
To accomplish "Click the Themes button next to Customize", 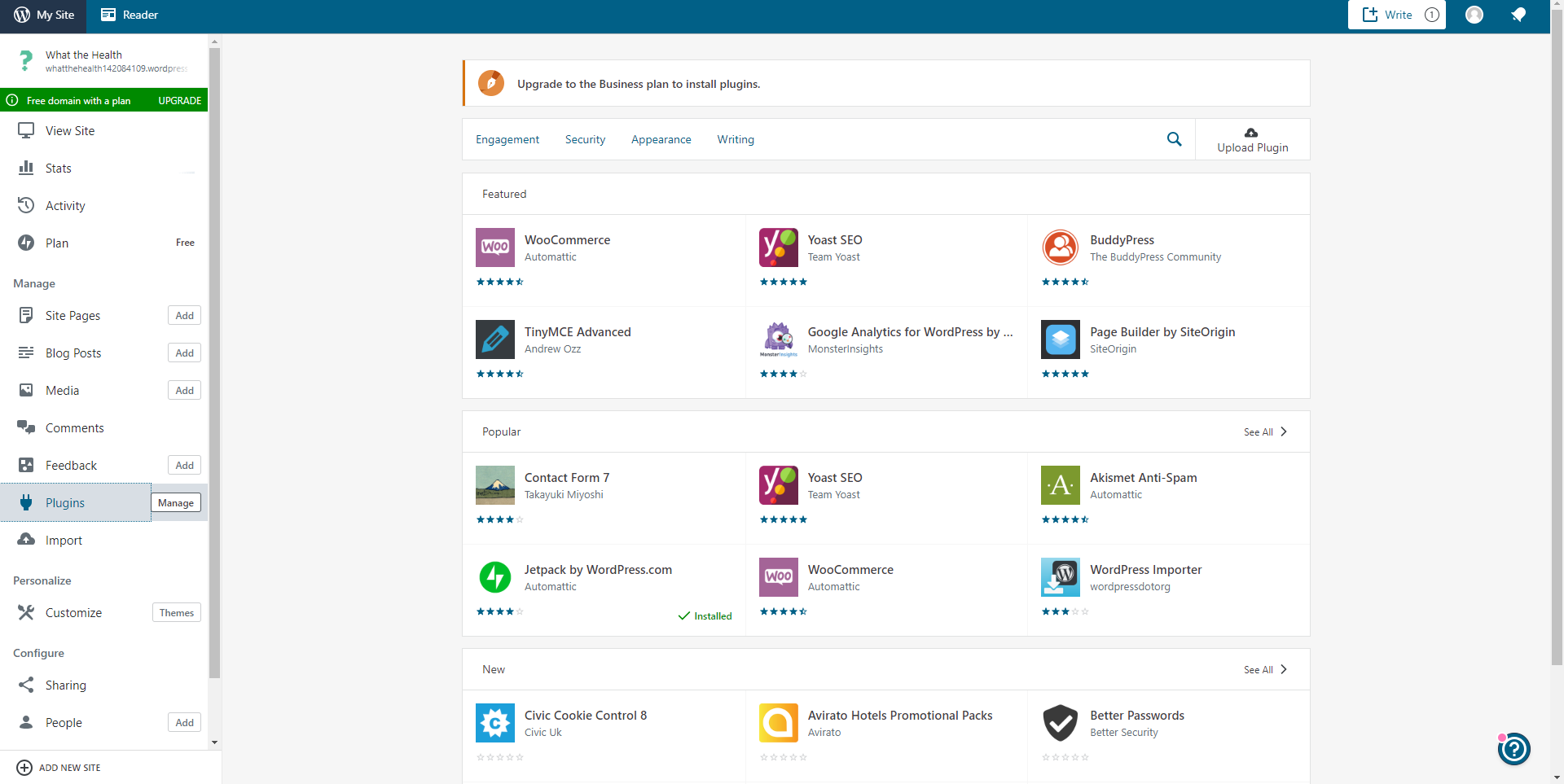I will coord(177,613).
